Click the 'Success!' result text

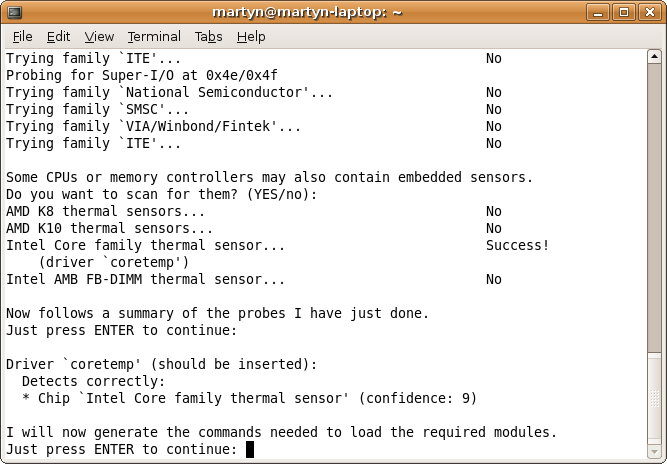518,245
